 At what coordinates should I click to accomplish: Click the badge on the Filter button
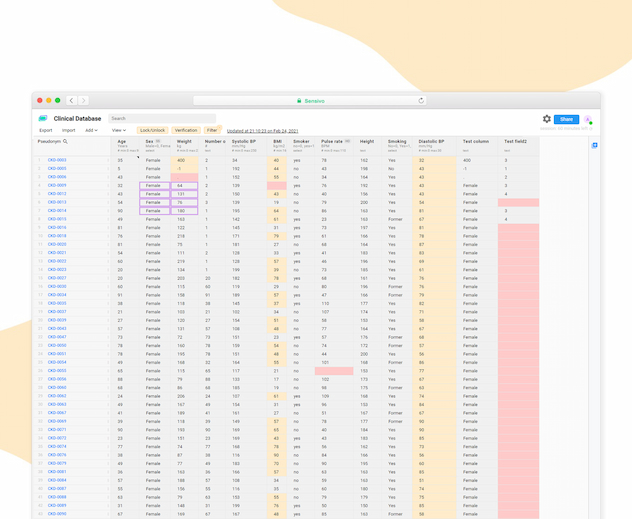[x=220, y=127]
